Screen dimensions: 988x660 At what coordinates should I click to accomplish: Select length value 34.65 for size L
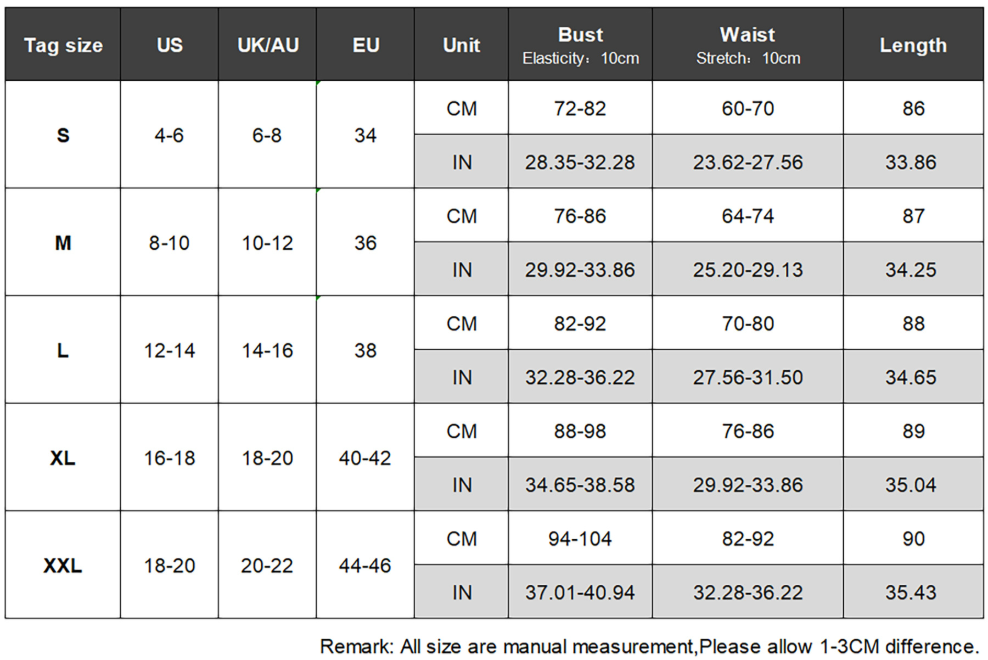[x=913, y=377]
